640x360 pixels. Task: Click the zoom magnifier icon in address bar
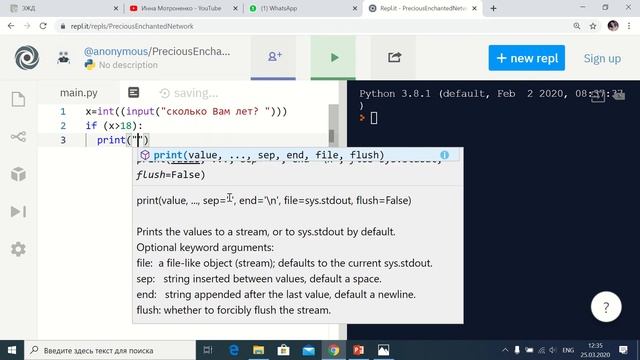click(x=577, y=26)
